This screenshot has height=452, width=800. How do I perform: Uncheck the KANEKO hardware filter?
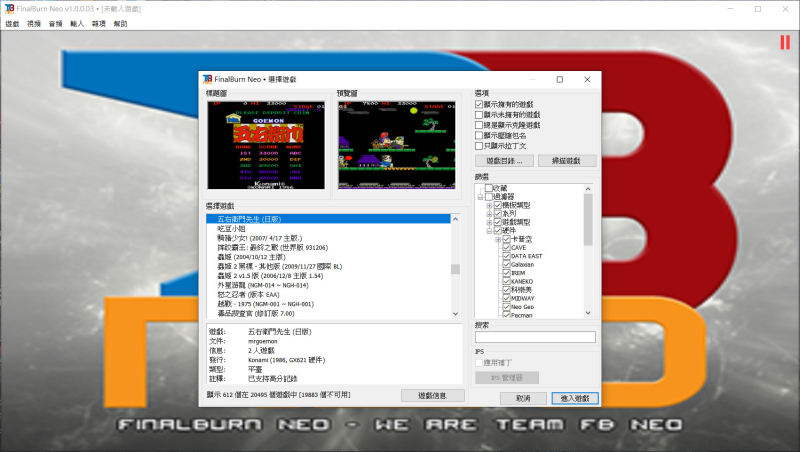coord(506,281)
